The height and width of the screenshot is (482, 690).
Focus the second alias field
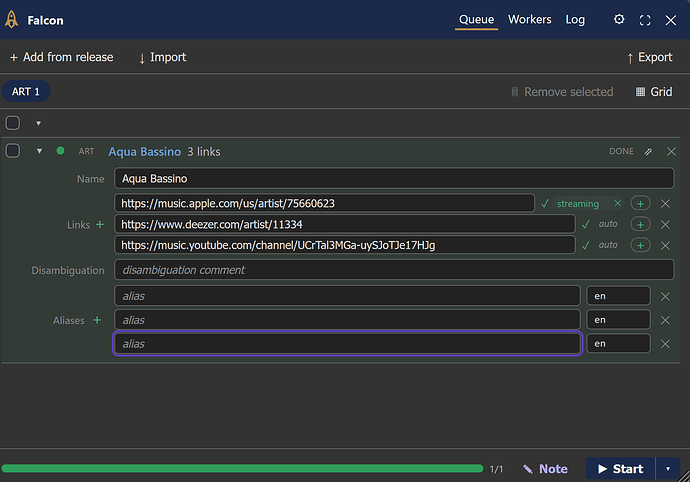[347, 320]
